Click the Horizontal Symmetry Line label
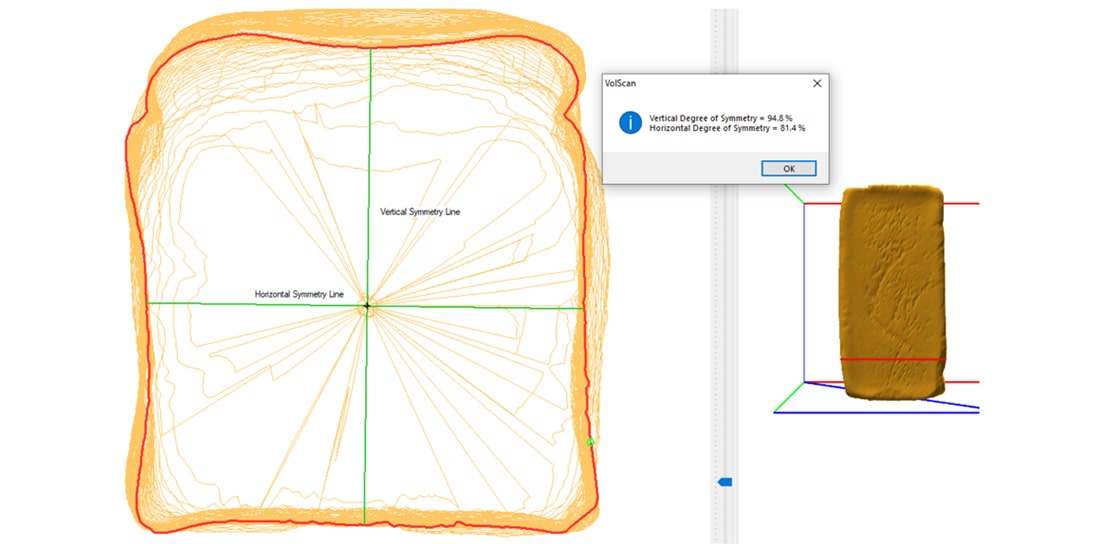1110x544 pixels. pos(299,295)
